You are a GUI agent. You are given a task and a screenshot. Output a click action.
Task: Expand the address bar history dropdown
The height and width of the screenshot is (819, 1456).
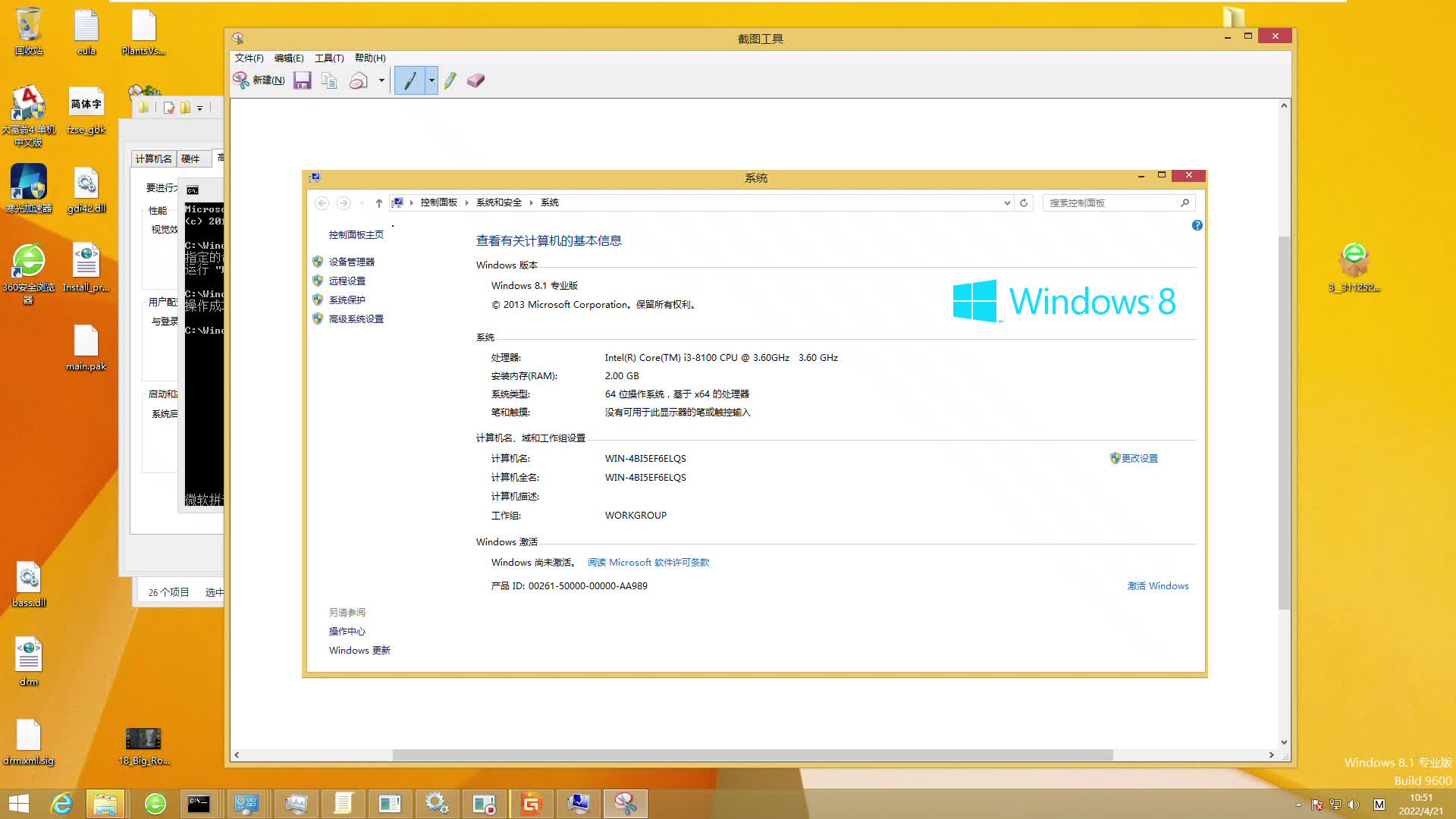[x=1006, y=202]
